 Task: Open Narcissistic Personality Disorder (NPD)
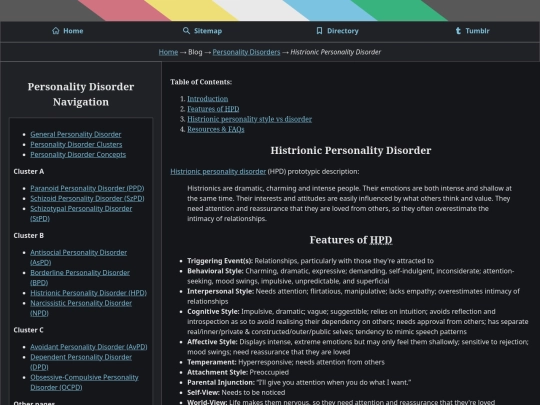tap(81, 308)
